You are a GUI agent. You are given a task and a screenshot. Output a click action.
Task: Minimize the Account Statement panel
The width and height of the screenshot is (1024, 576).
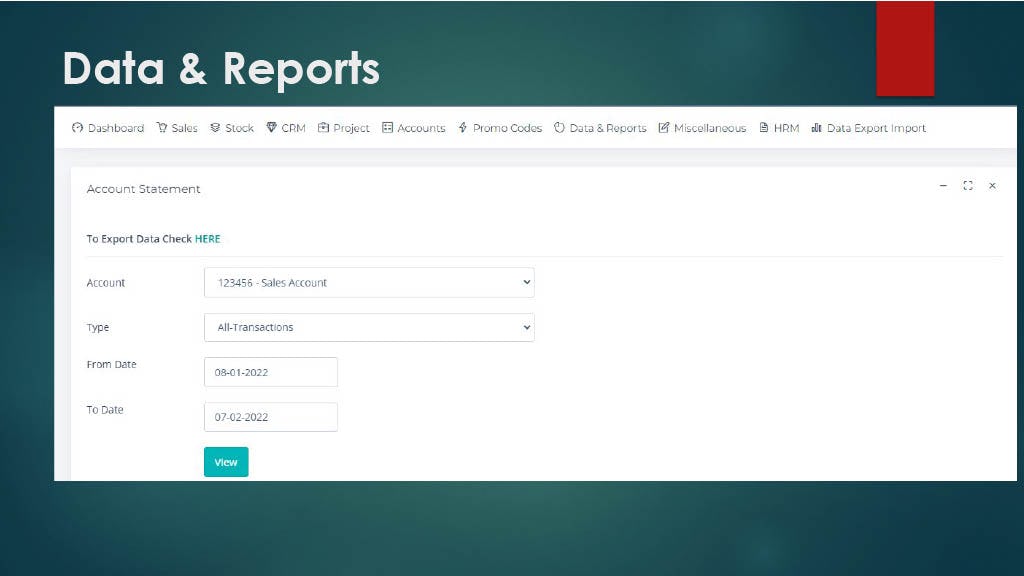[x=942, y=185]
